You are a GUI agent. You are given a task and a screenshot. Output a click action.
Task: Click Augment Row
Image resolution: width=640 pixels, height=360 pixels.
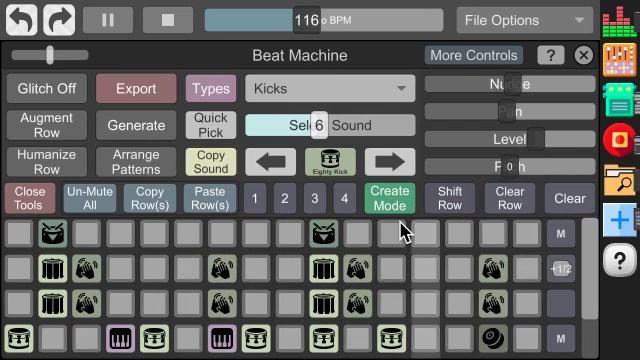click(x=47, y=125)
